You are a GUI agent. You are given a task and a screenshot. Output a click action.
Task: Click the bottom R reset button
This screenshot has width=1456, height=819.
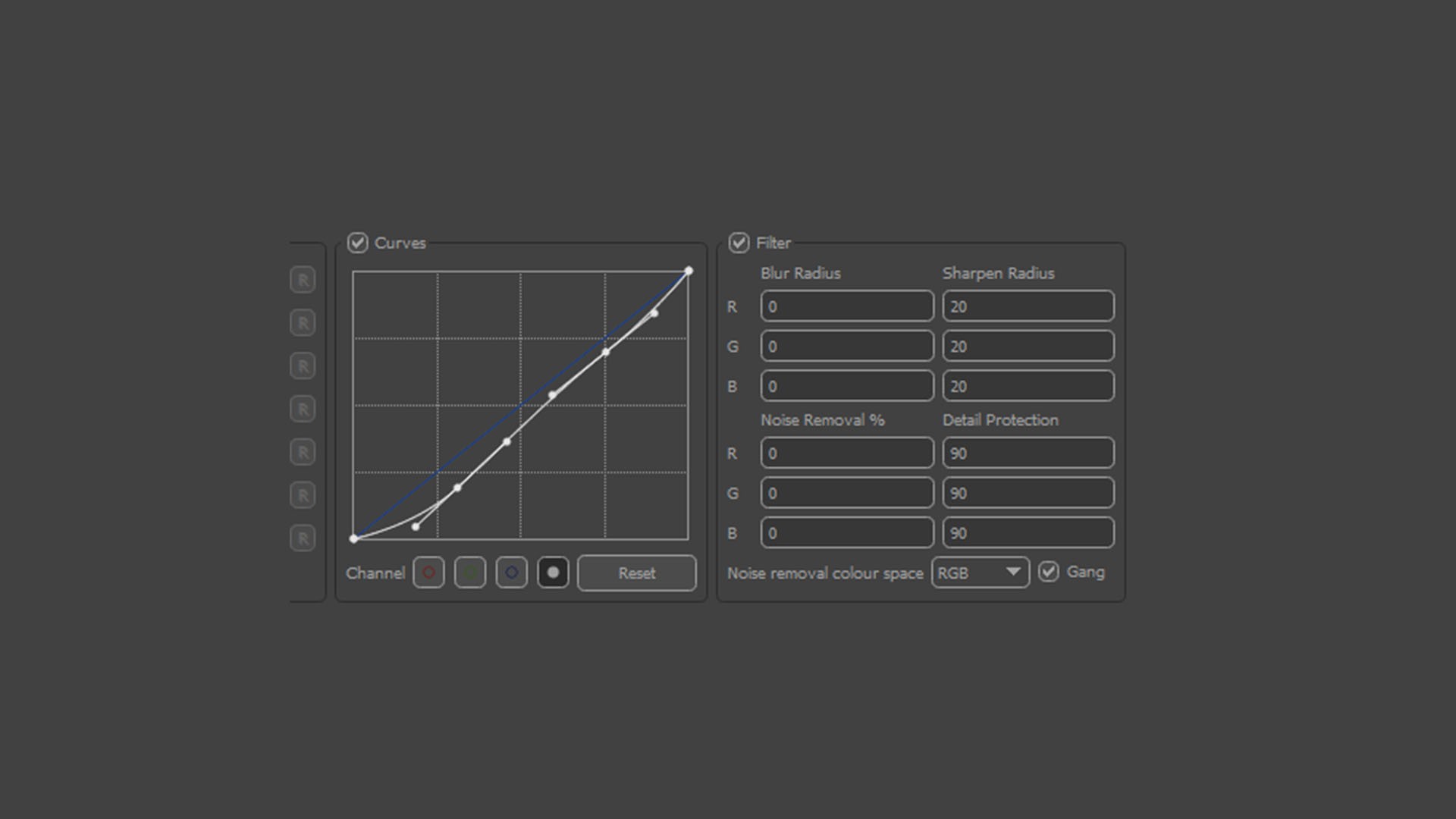(303, 538)
